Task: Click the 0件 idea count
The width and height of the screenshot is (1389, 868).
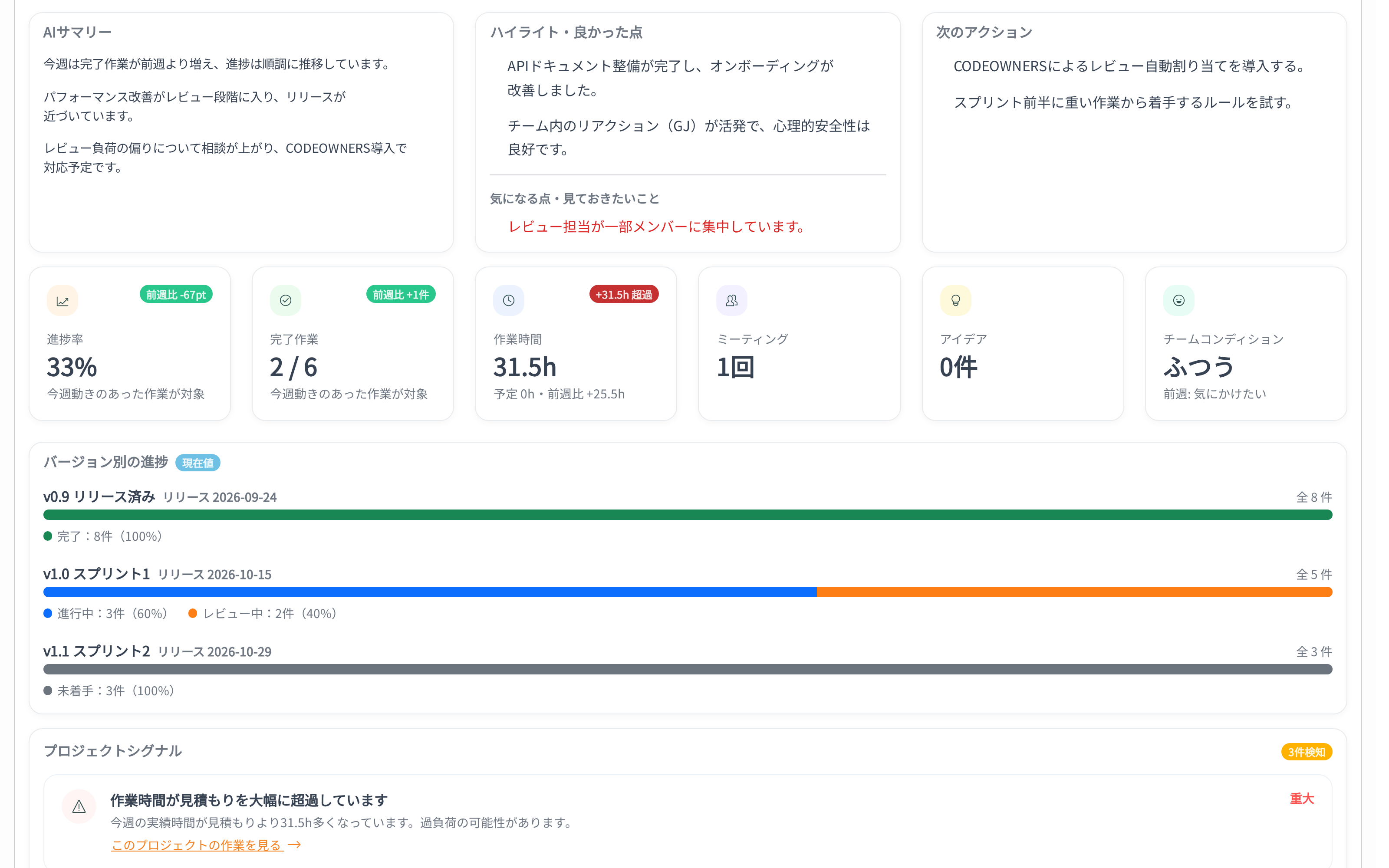Action: pyautogui.click(x=958, y=368)
